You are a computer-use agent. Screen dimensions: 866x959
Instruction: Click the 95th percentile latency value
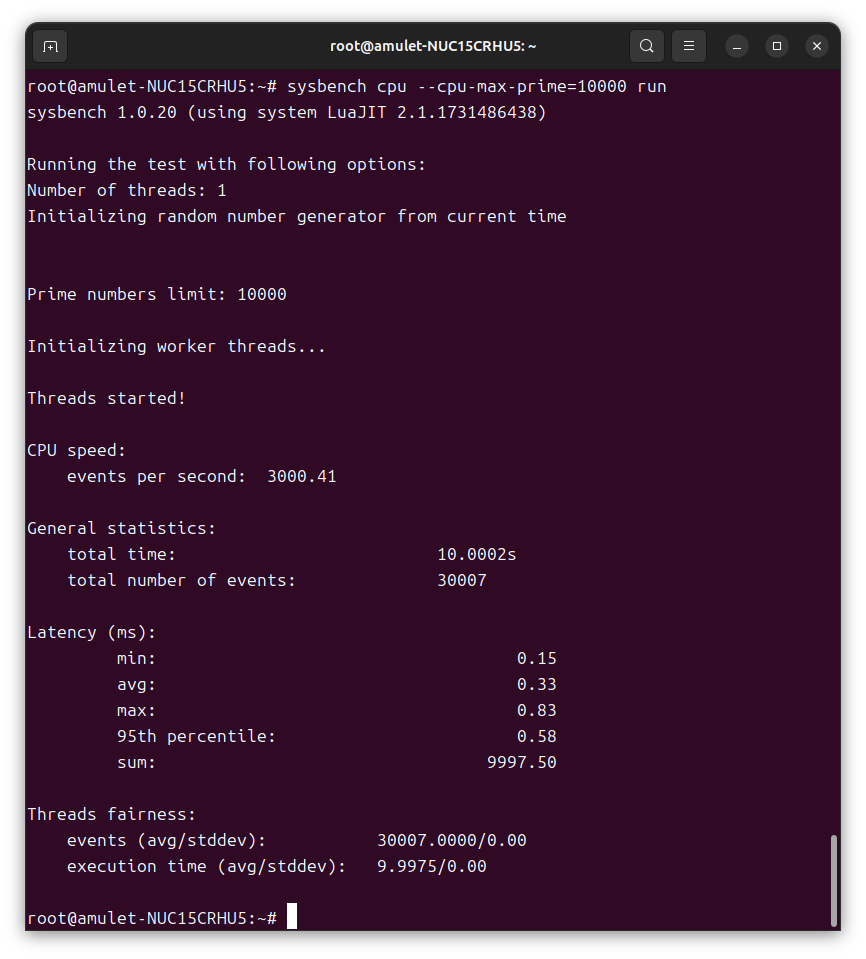click(536, 736)
